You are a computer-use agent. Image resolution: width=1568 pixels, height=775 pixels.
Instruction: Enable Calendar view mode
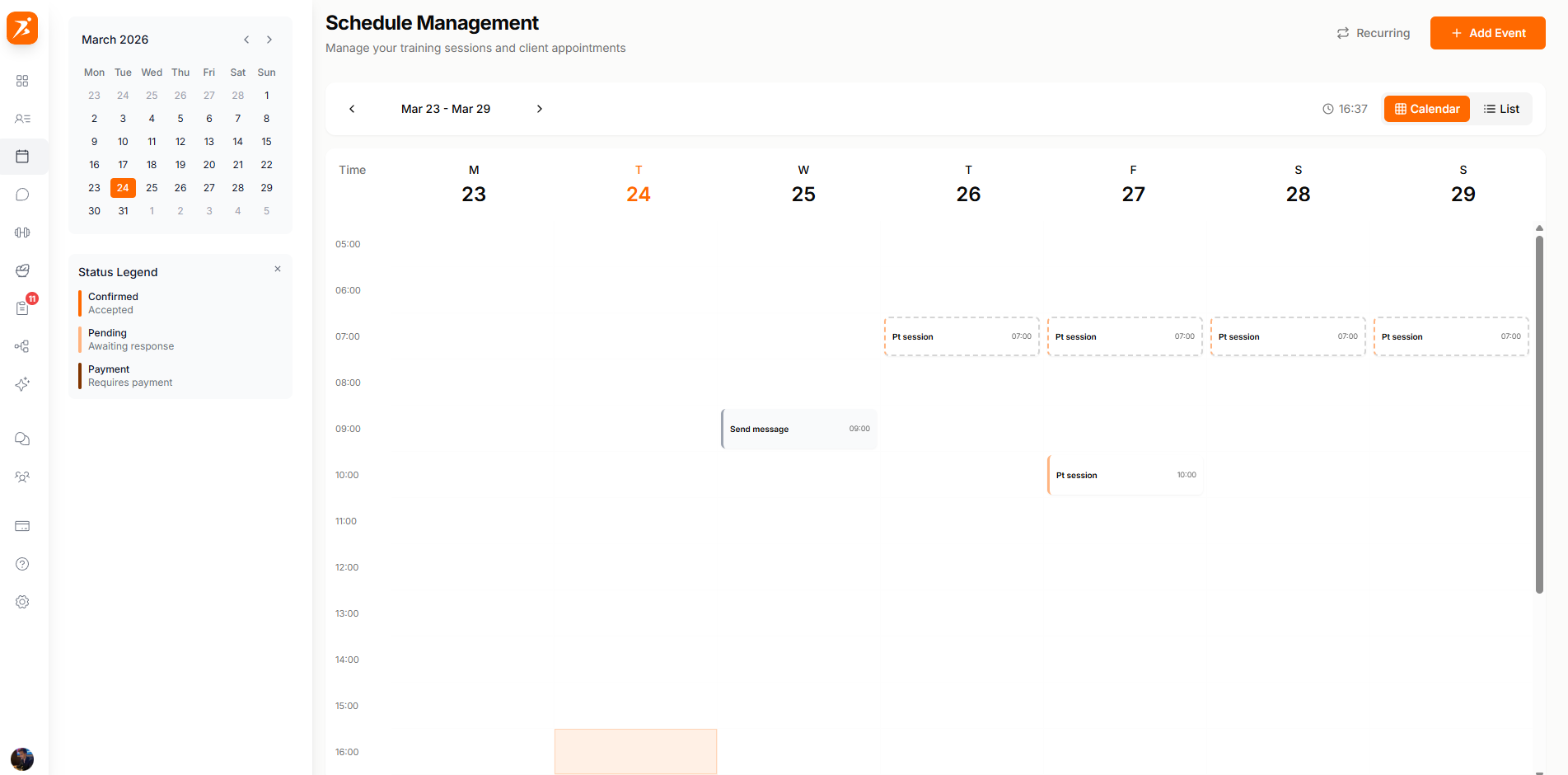tap(1426, 108)
